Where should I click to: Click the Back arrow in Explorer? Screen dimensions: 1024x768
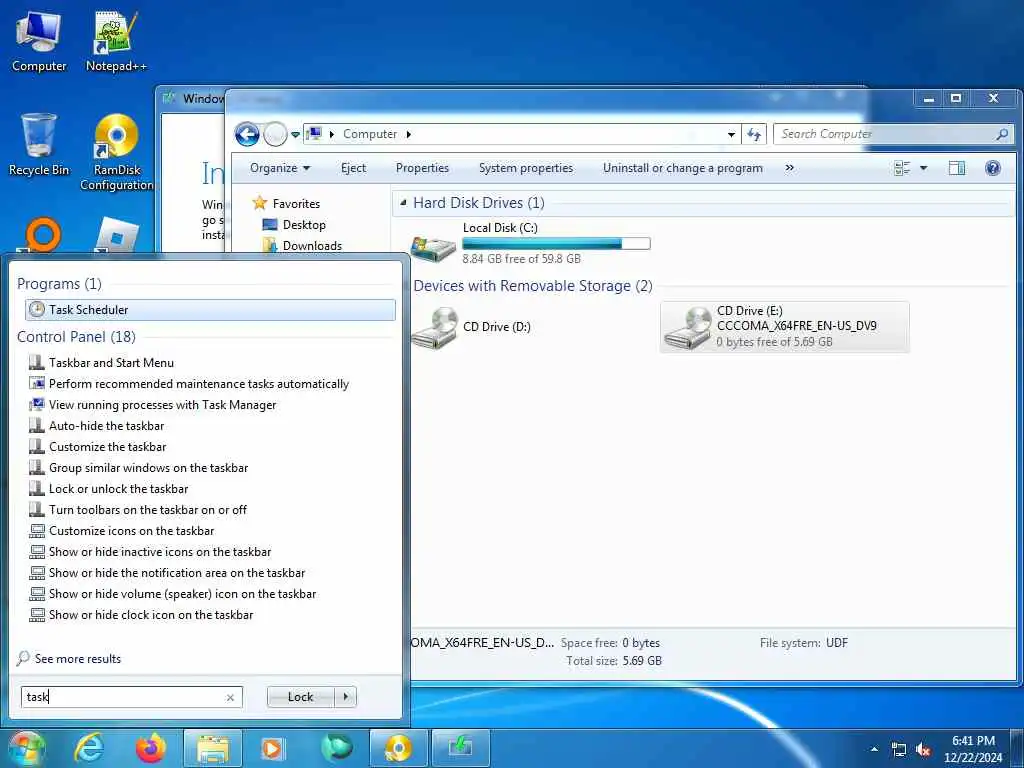point(247,135)
